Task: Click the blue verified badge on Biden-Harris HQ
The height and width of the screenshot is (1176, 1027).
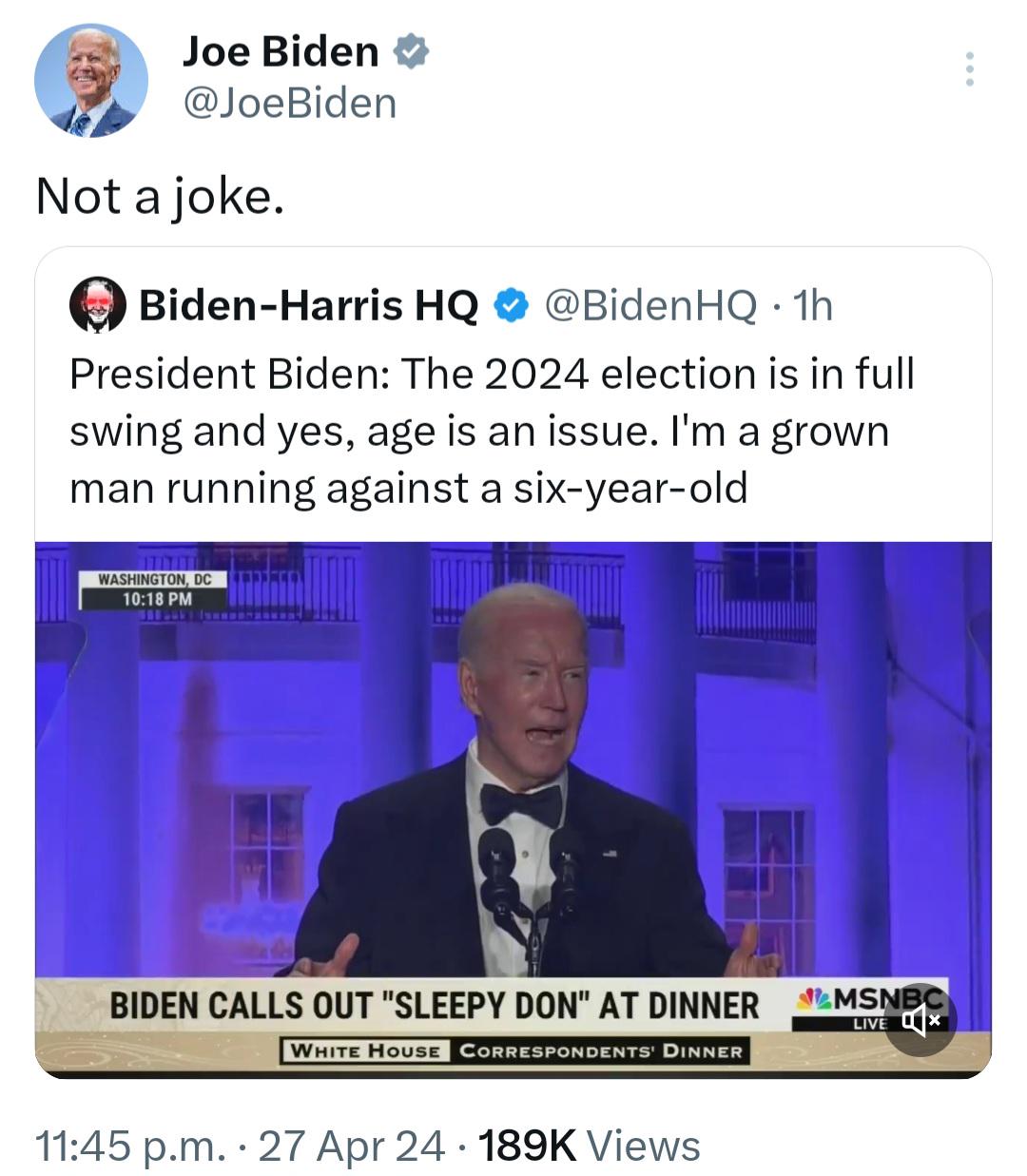Action: (511, 305)
